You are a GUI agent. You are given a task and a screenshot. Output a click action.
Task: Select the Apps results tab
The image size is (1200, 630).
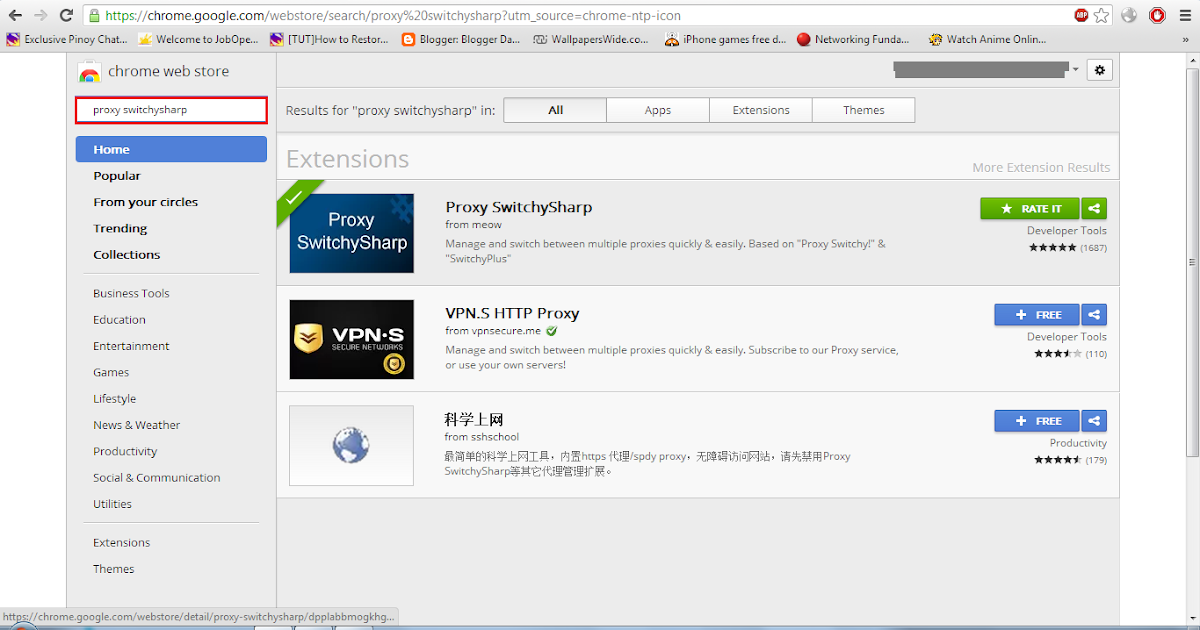[x=658, y=110]
